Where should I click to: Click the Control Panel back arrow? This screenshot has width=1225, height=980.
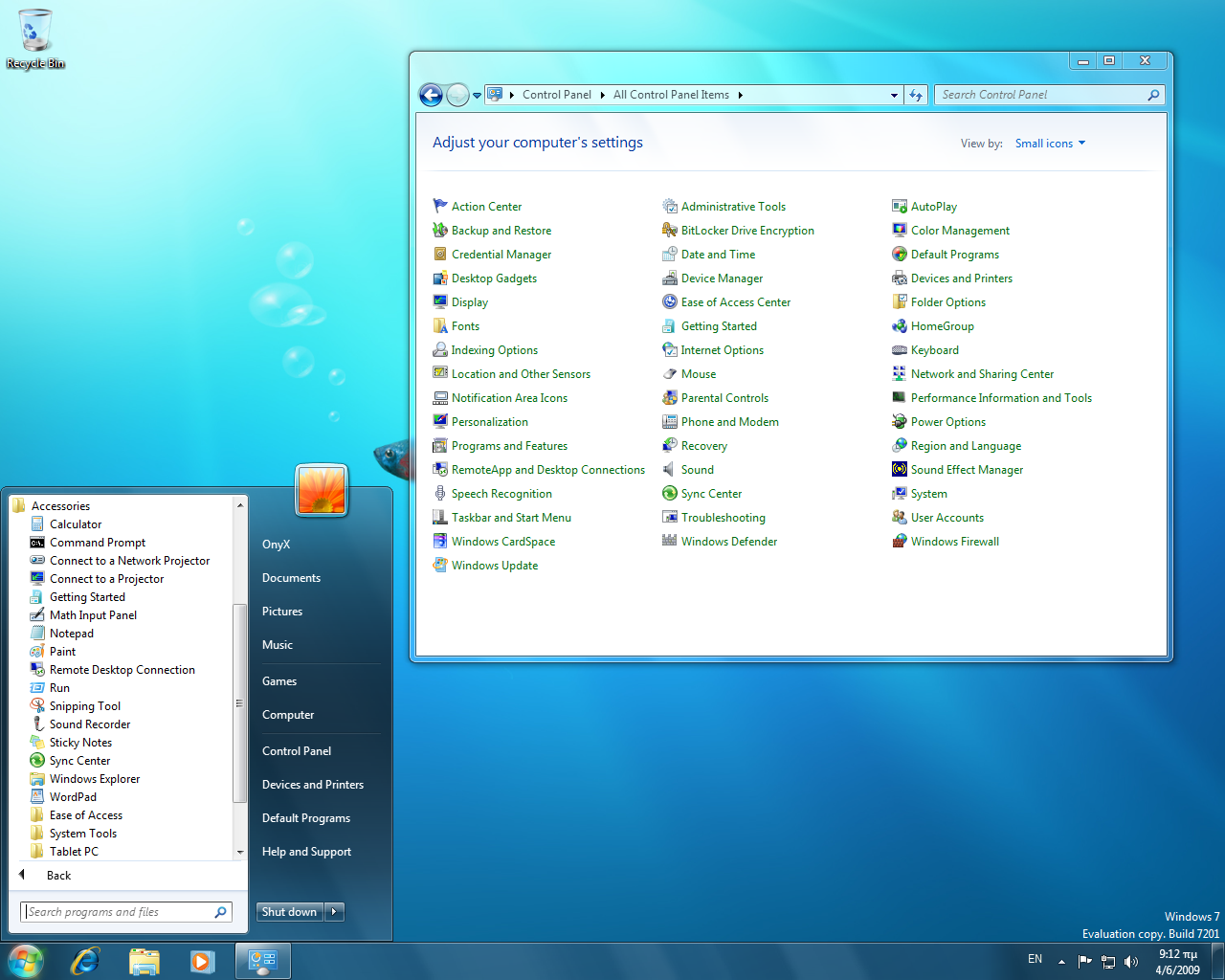click(431, 95)
